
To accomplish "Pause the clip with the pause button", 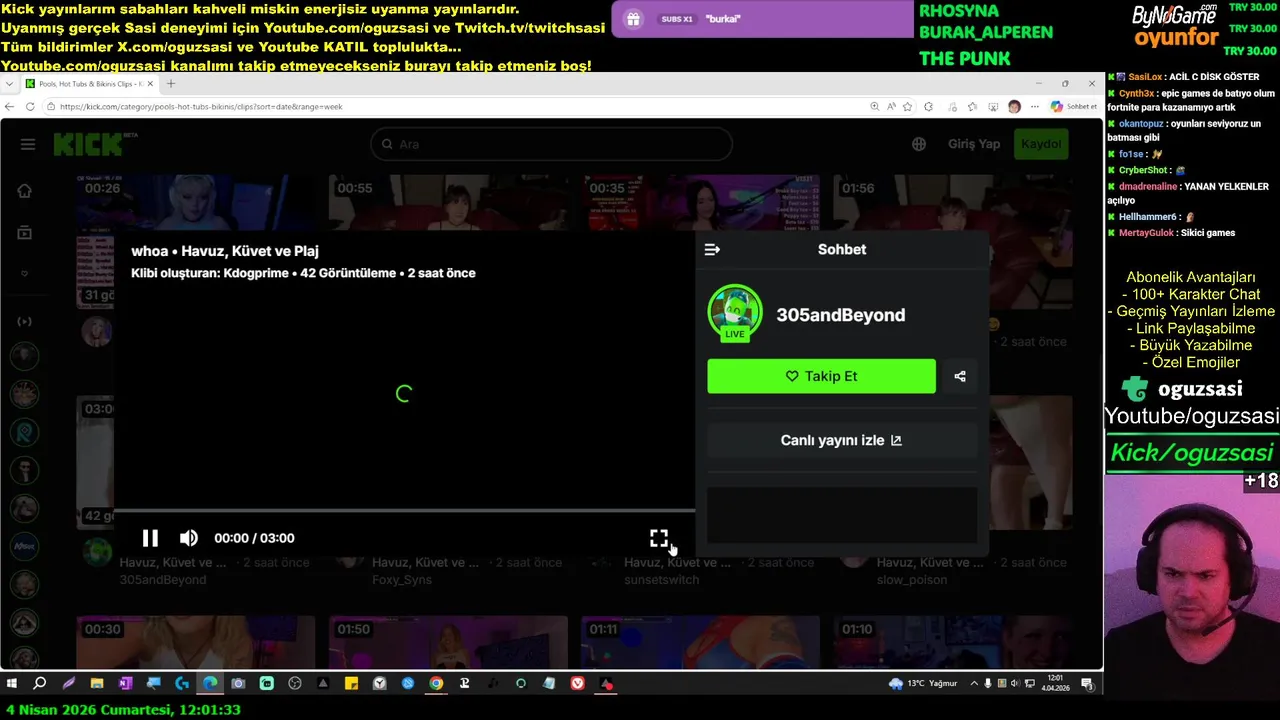I will (x=150, y=538).
